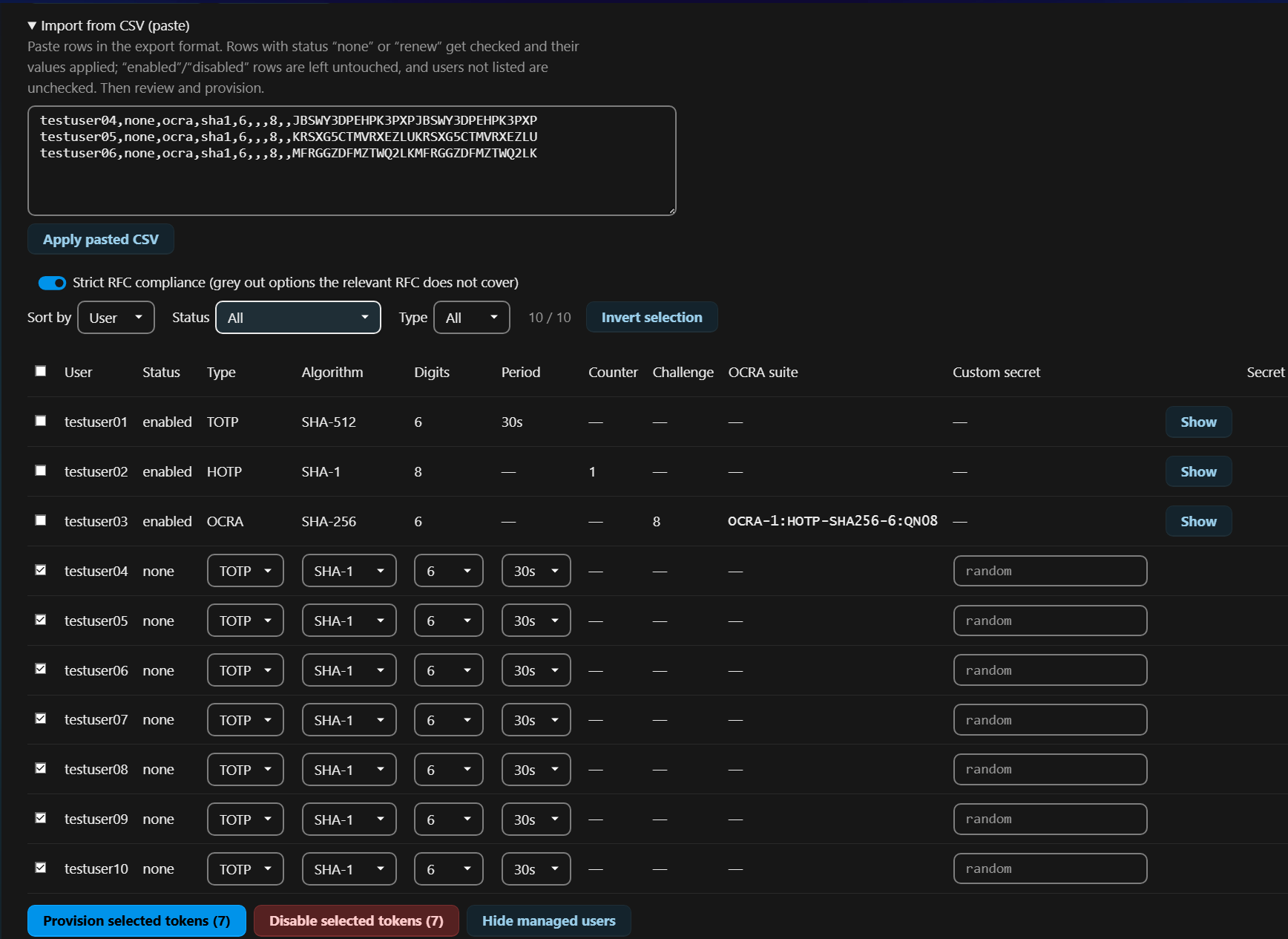Open the Algorithm dropdown for testuser05
This screenshot has width=1288, height=939.
[x=349, y=621]
